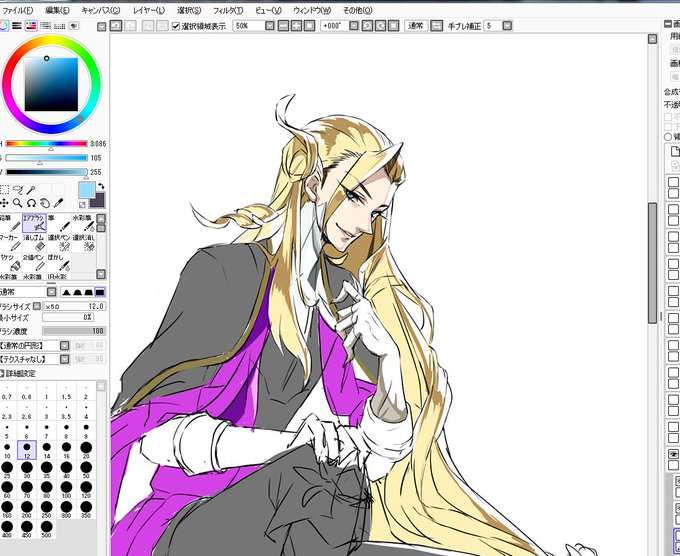Viewport: 680px width, 556px height.
Task: Rotate the canvas counterclockwise
Action: 367,26
